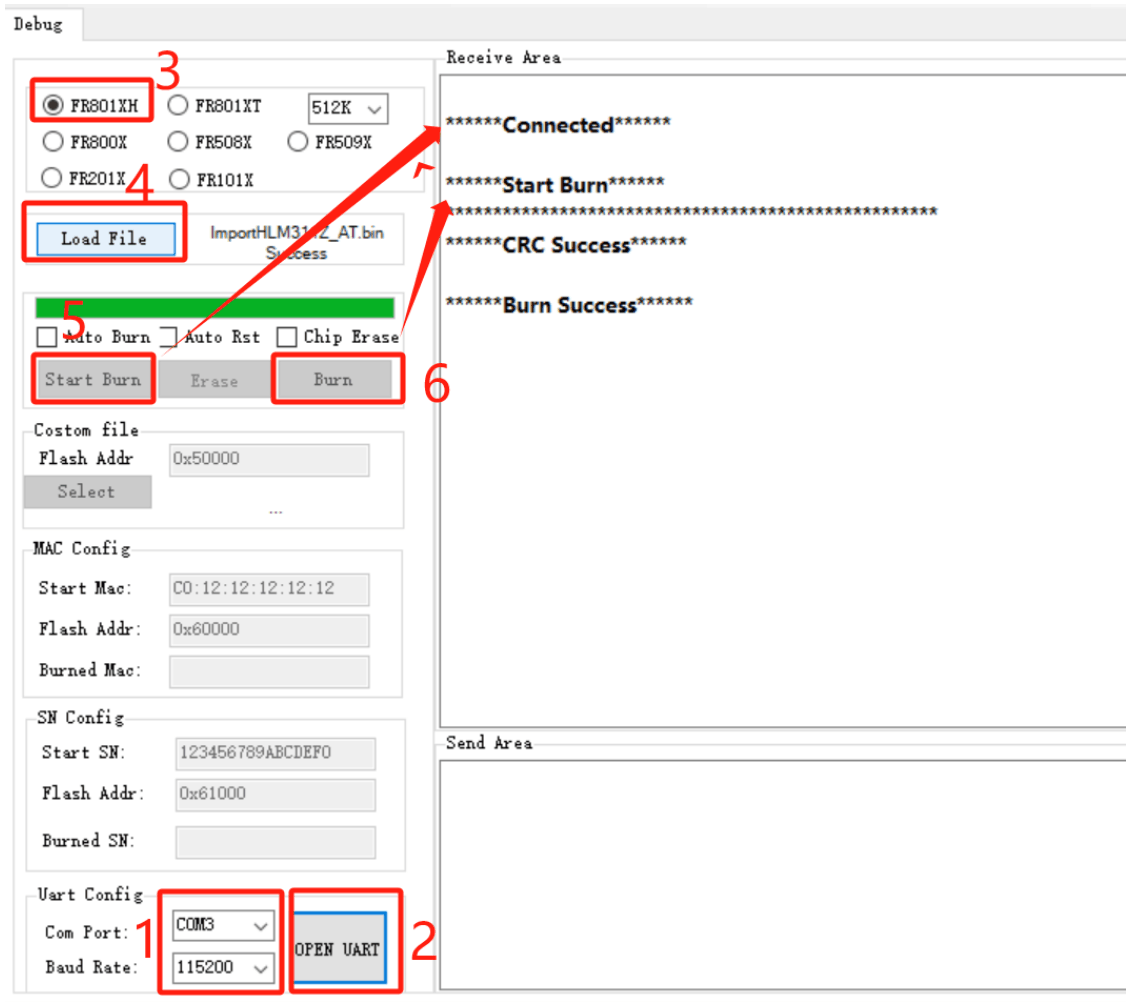Click the Start Mac input field

269,590
